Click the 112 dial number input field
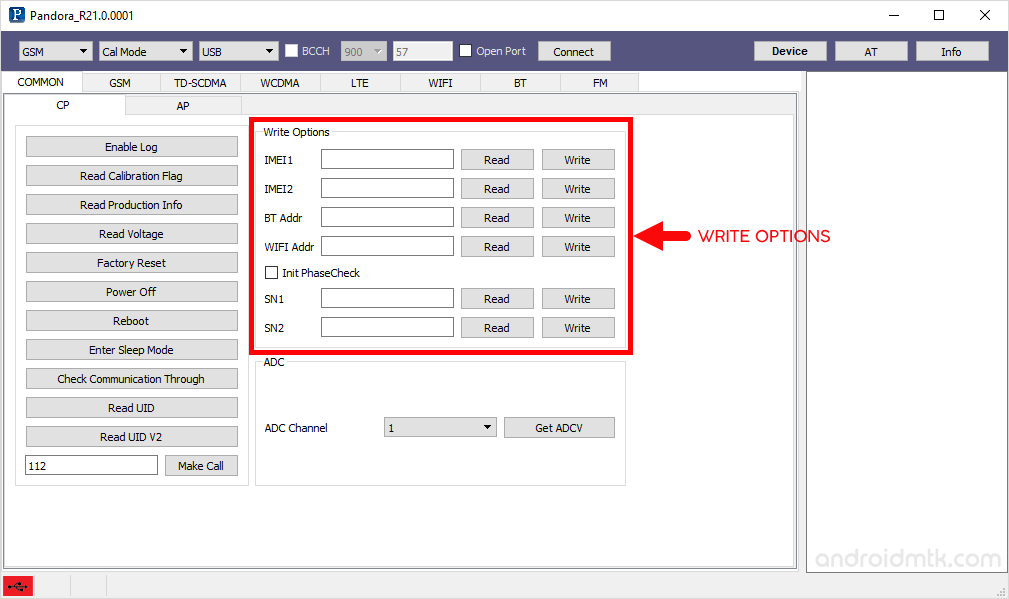This screenshot has width=1009, height=599. tap(91, 465)
